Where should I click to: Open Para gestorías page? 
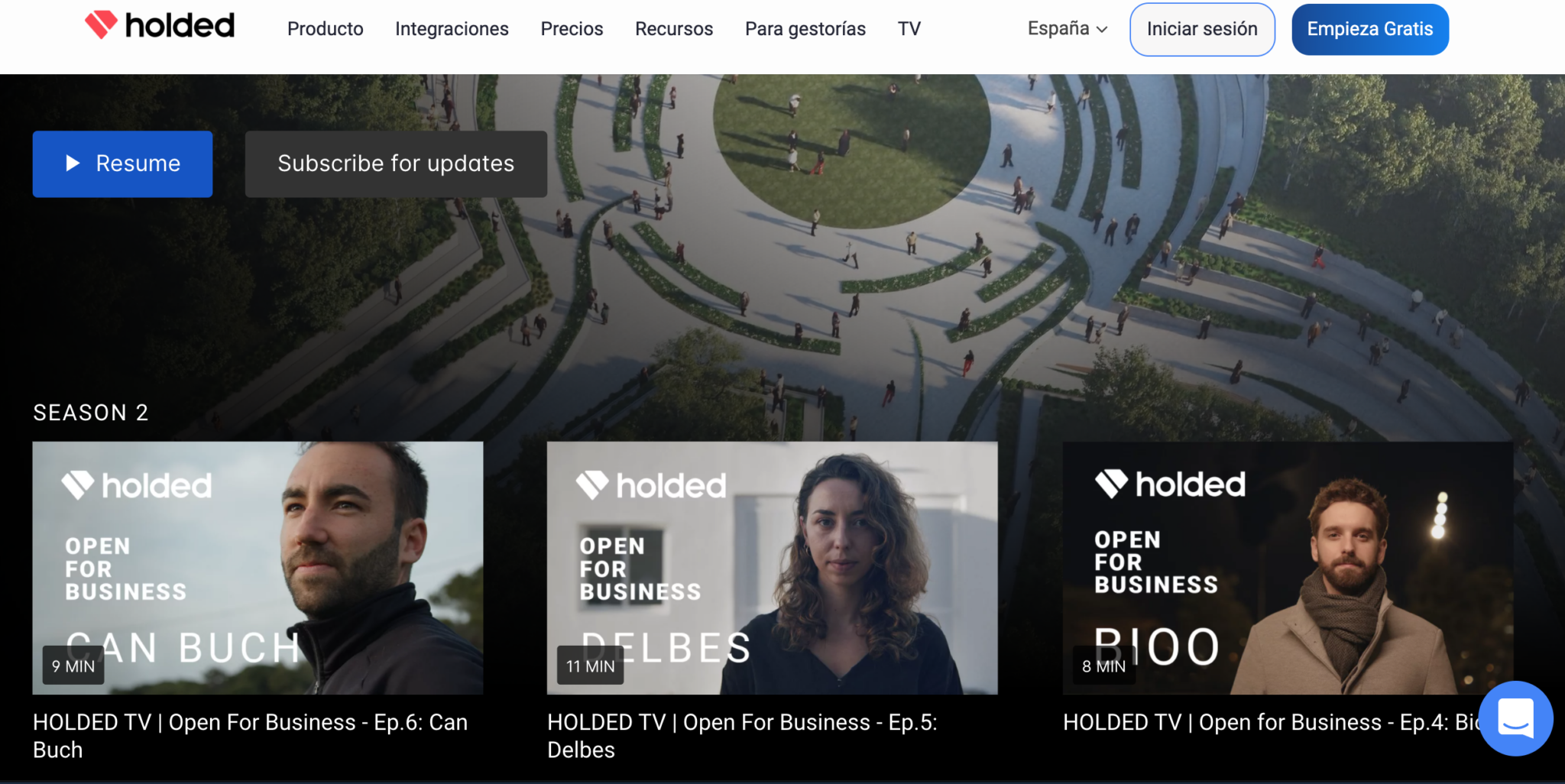[x=805, y=29]
